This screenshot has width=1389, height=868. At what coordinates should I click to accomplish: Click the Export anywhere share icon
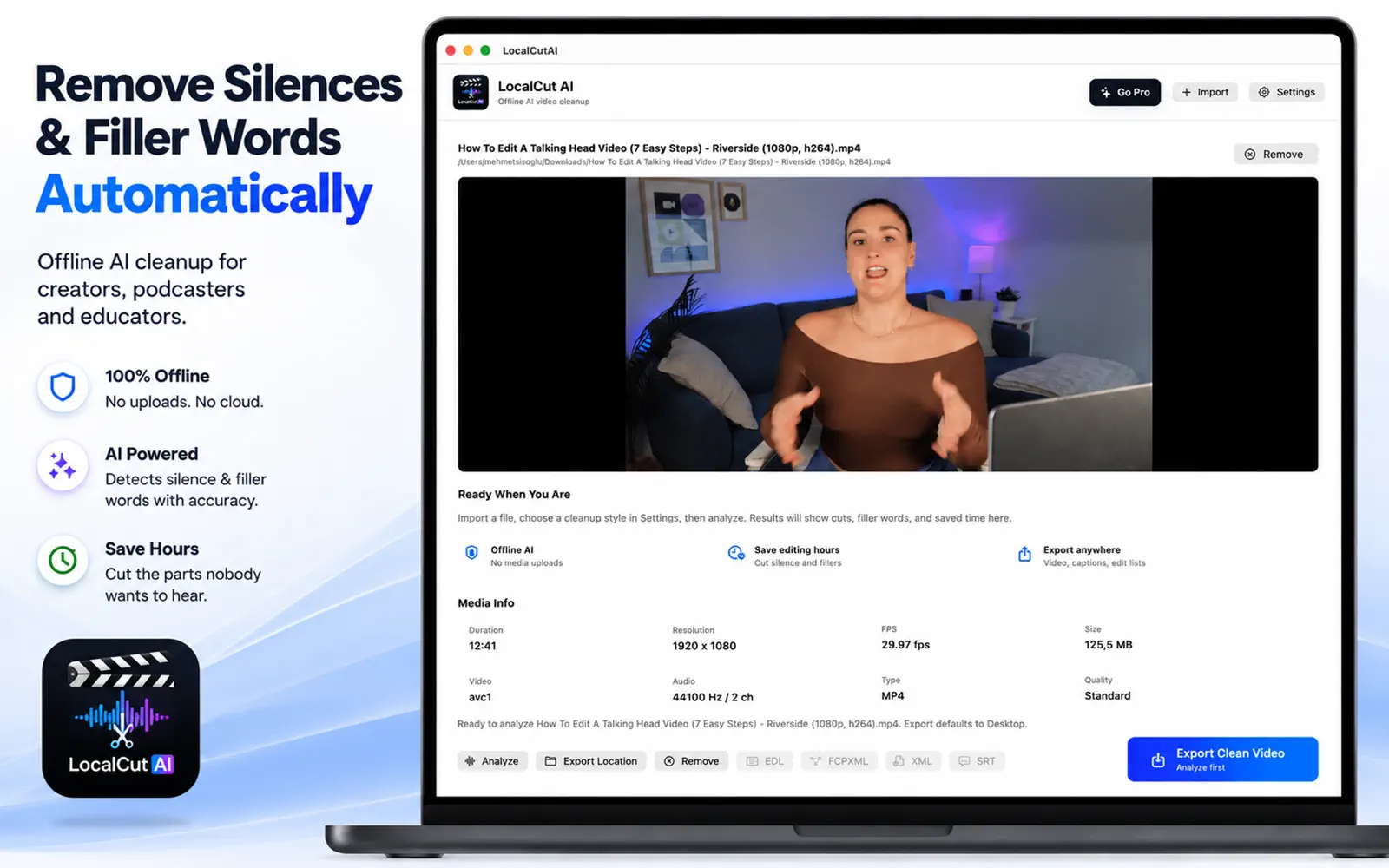pyautogui.click(x=1024, y=554)
